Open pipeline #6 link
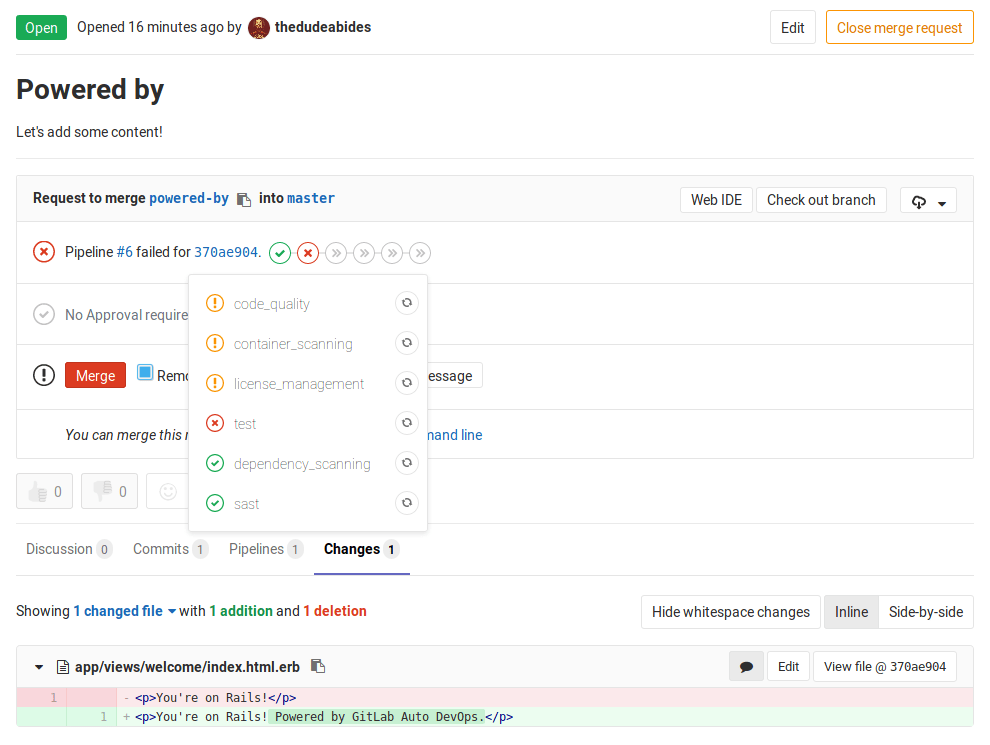Viewport: 990px width, 745px height. [125, 252]
